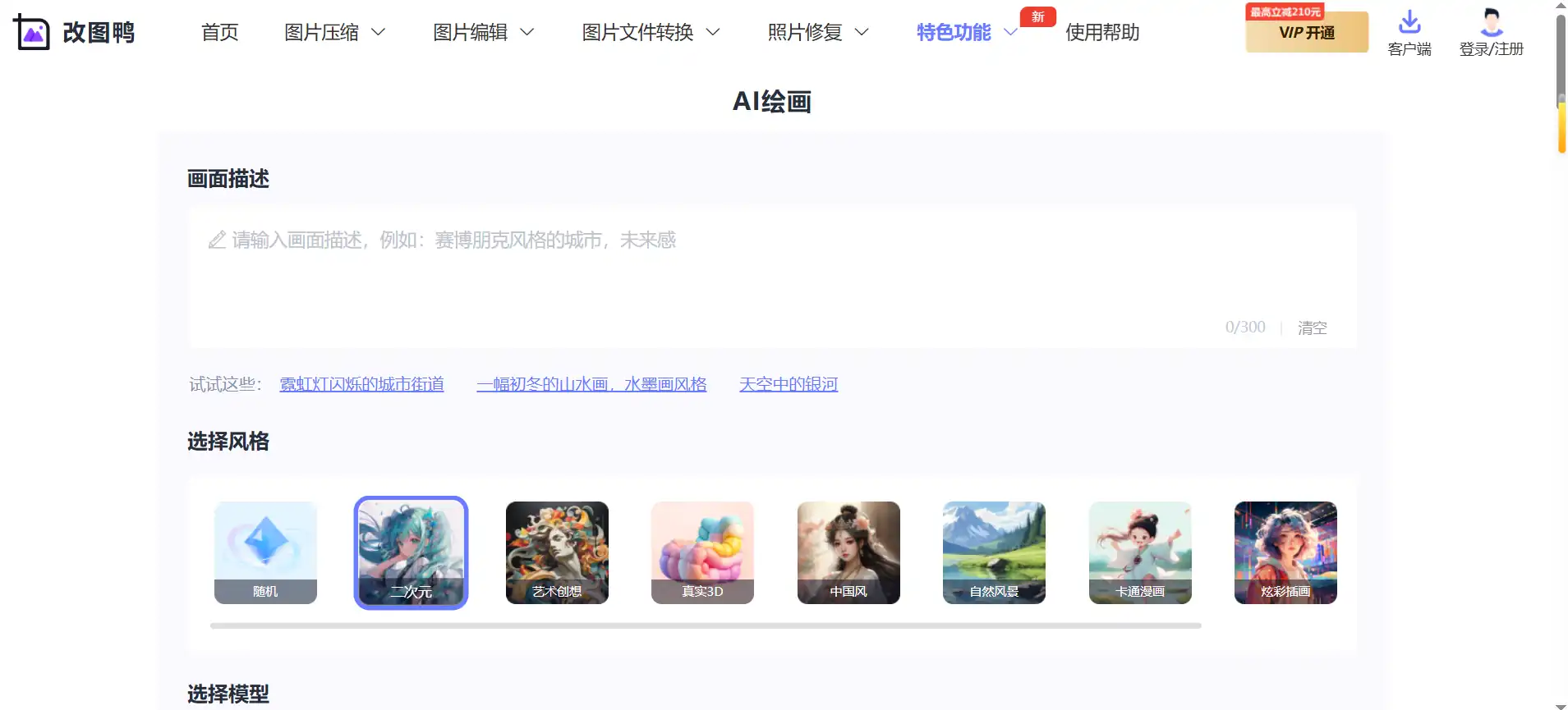The image size is (1568, 710).
Task: Pick the 真实3D style thumbnail
Action: click(702, 552)
